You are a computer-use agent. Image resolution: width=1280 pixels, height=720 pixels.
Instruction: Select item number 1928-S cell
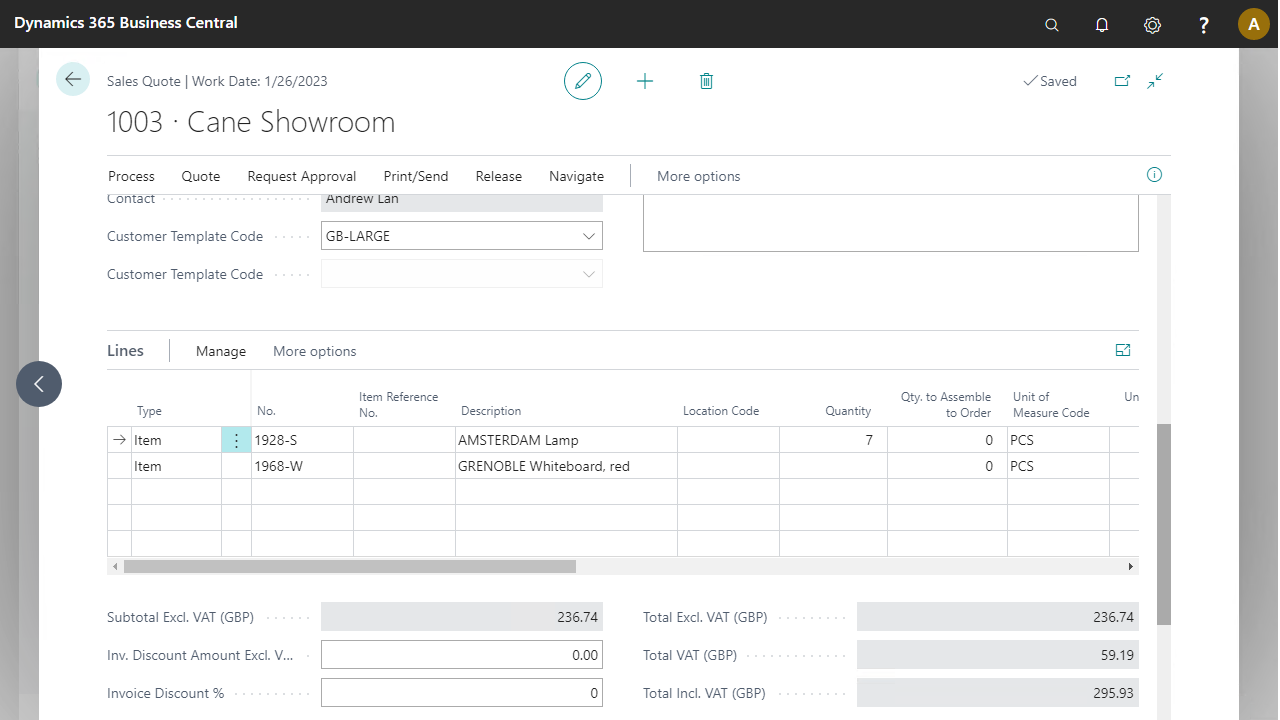coord(302,440)
